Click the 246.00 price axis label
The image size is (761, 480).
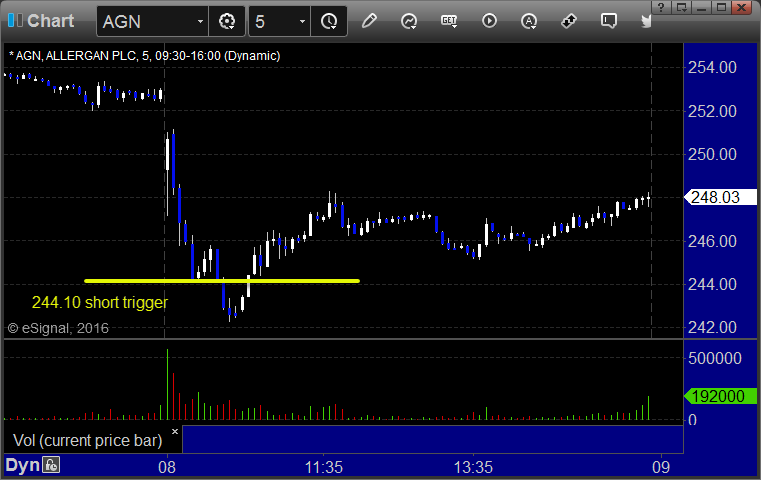712,241
